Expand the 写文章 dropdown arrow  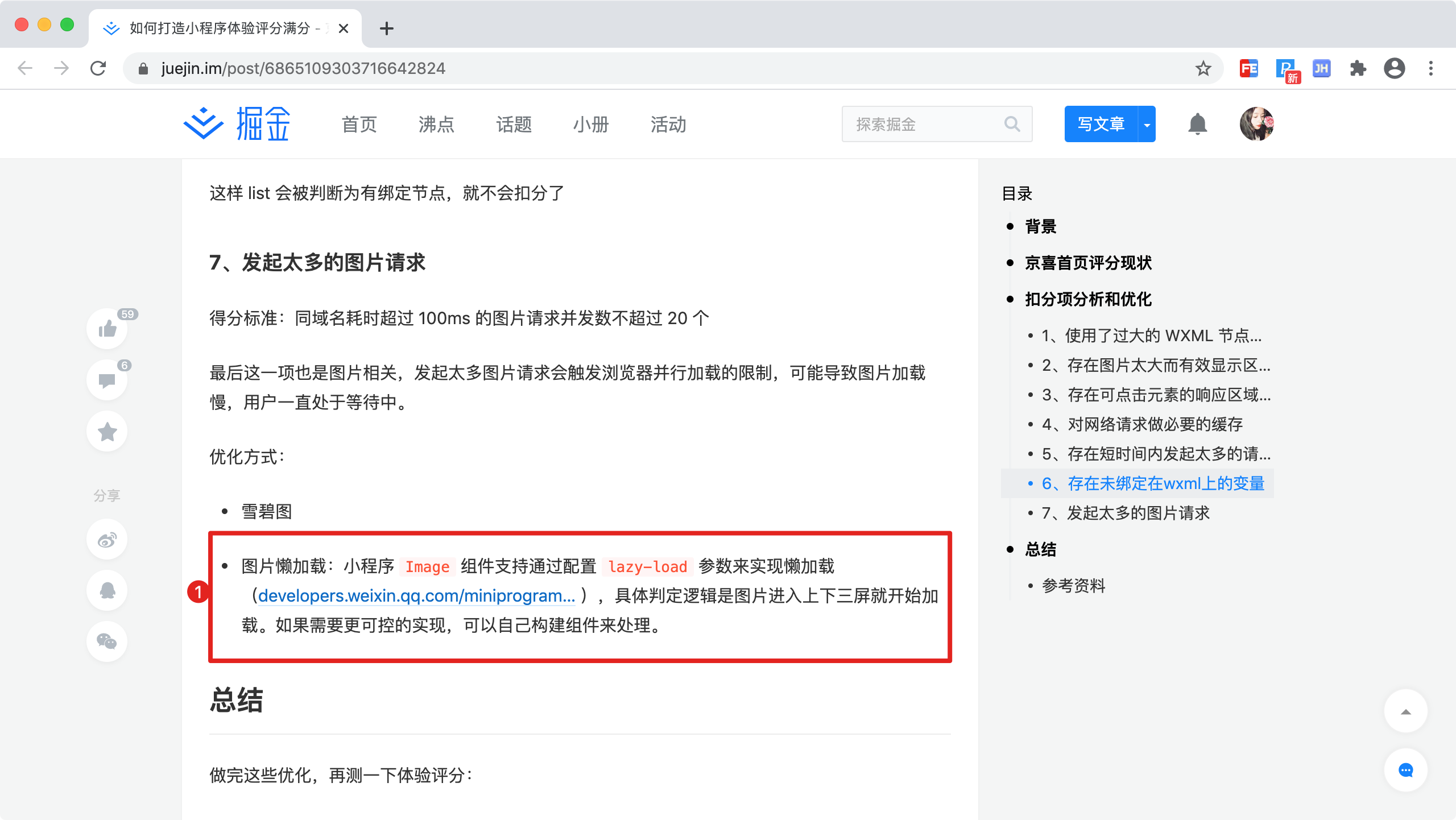pyautogui.click(x=1147, y=124)
